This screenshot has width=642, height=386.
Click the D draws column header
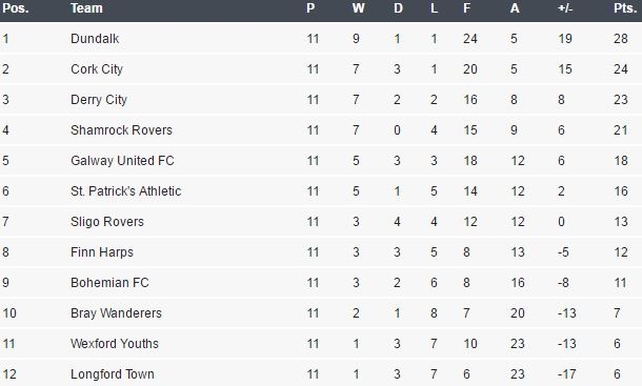coord(398,8)
